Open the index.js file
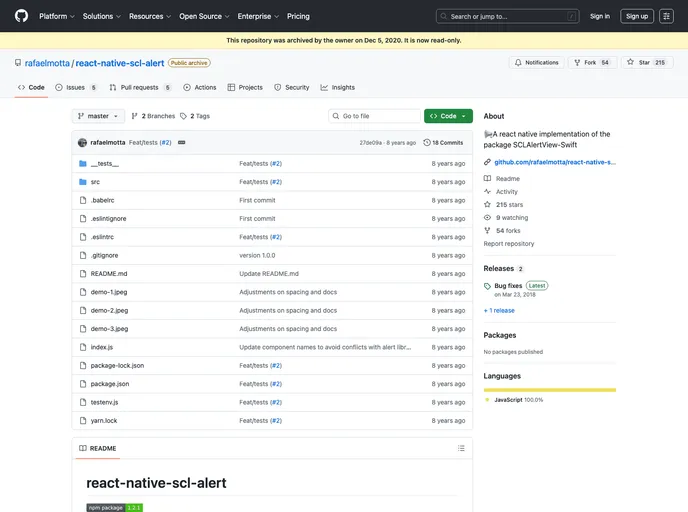The height and width of the screenshot is (512, 688). tap(102, 347)
